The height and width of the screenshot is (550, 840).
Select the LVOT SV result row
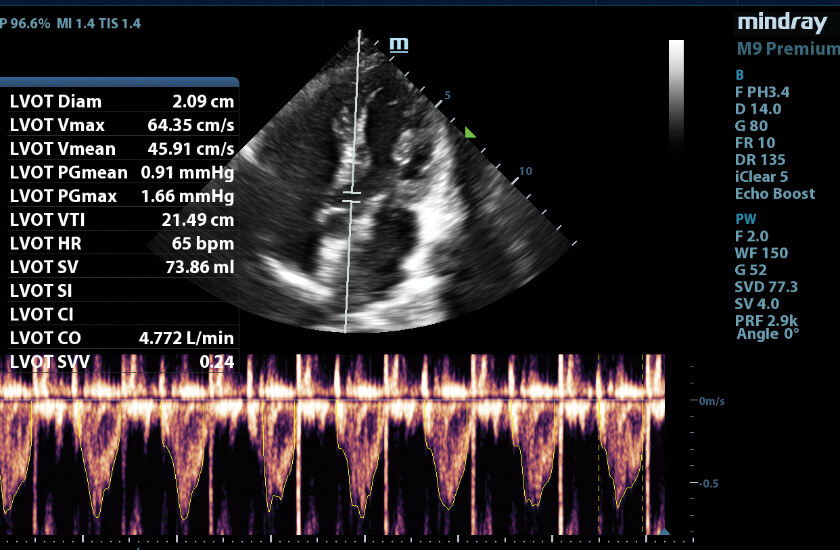point(120,267)
